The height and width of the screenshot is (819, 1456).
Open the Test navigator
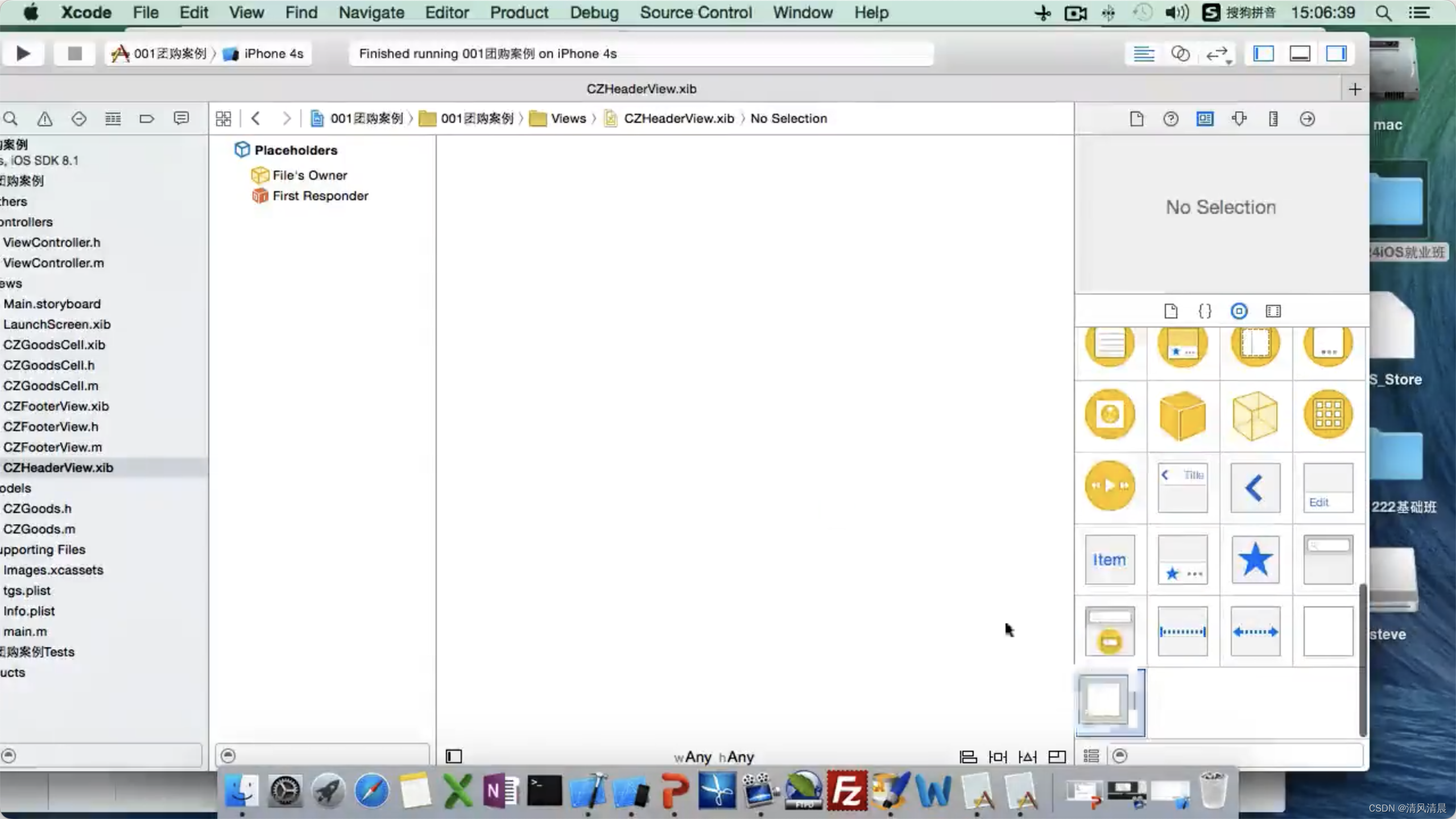pos(78,118)
